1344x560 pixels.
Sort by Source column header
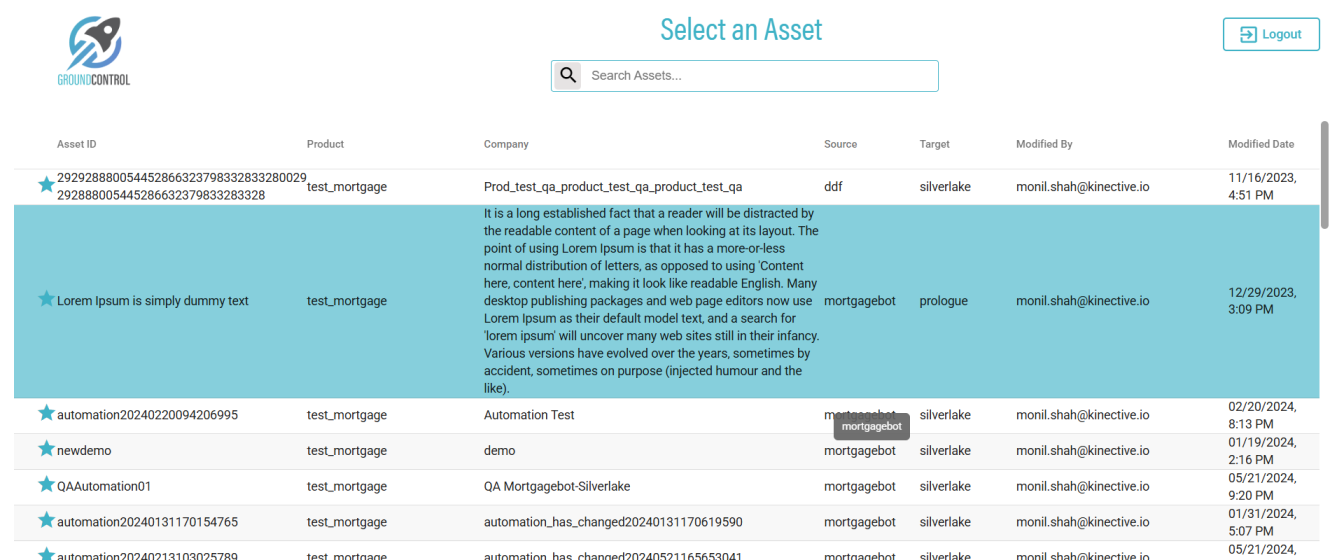point(840,144)
